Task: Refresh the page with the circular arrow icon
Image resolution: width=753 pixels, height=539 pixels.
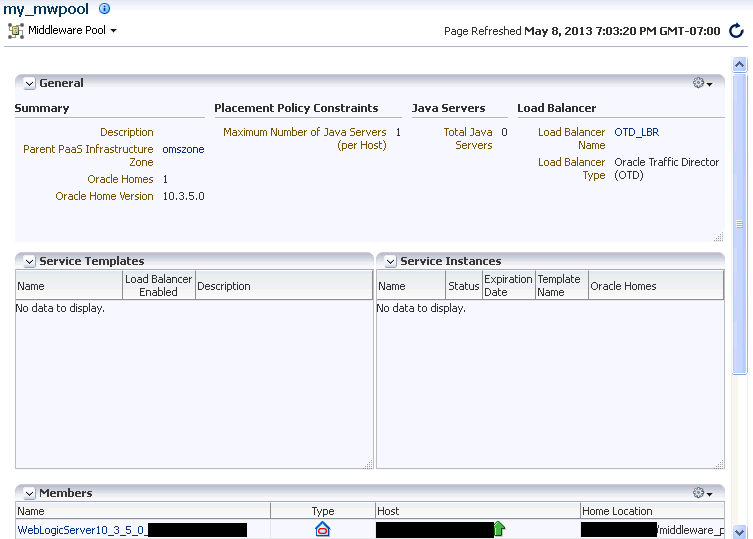Action: (x=736, y=31)
